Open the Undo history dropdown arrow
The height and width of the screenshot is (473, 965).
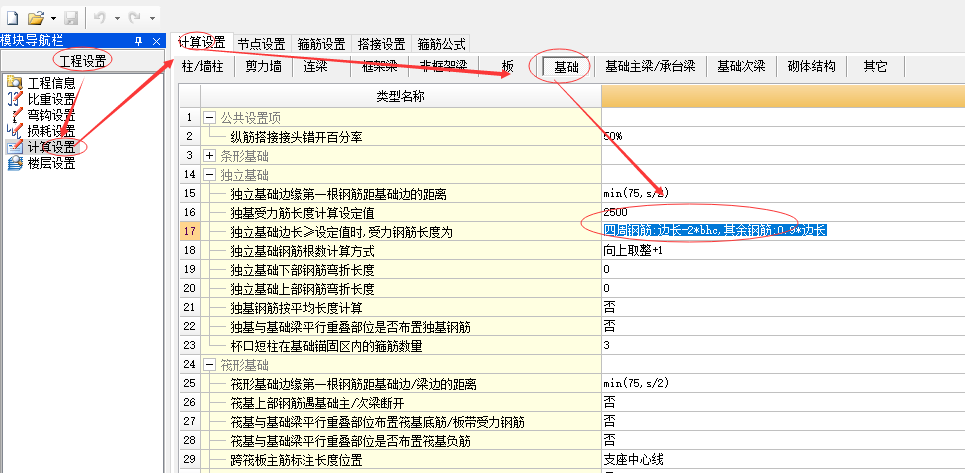click(117, 19)
